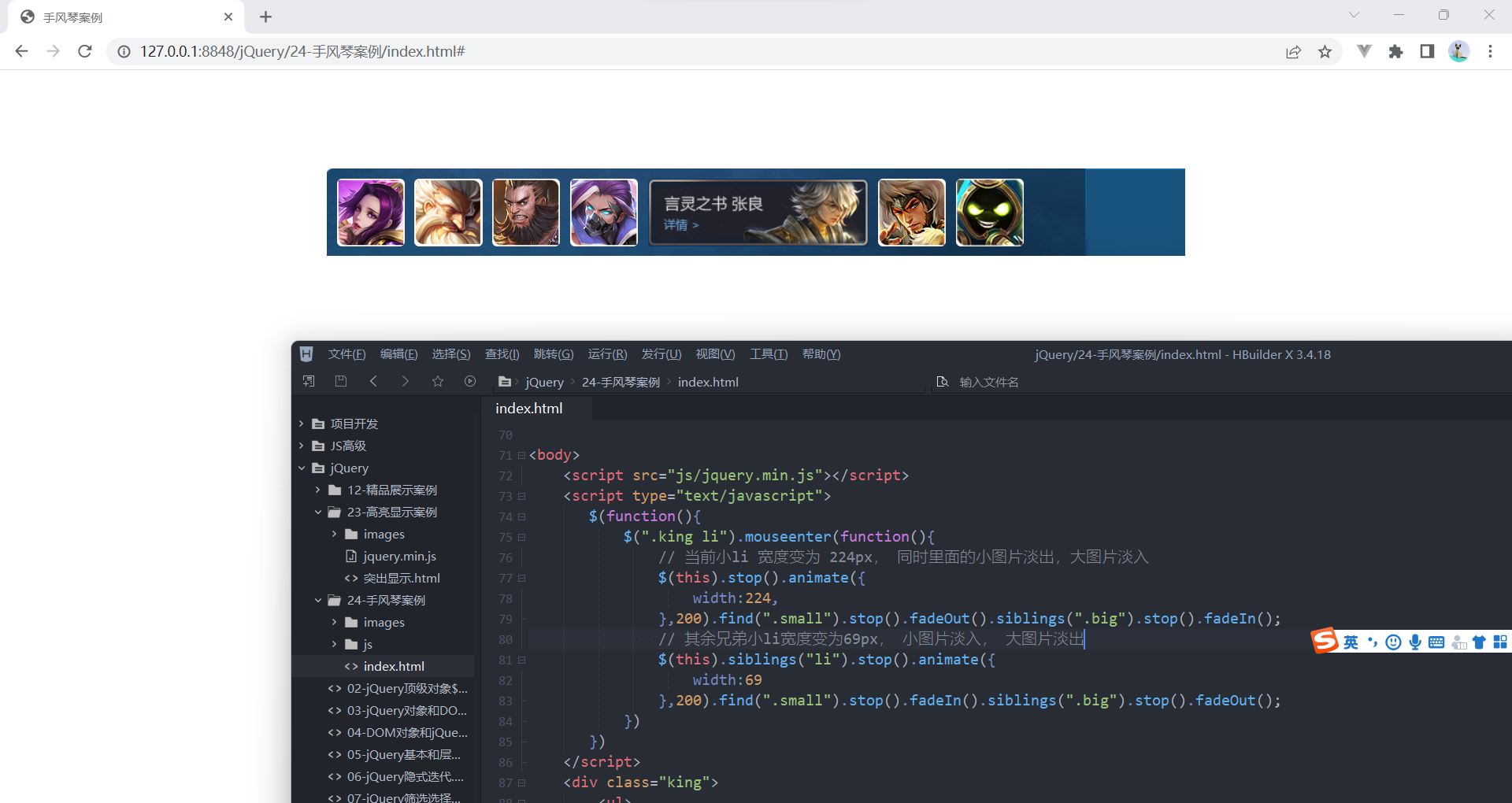Click the 详情 link on the 张良 card
The image size is (1512, 803).
pyautogui.click(x=681, y=225)
